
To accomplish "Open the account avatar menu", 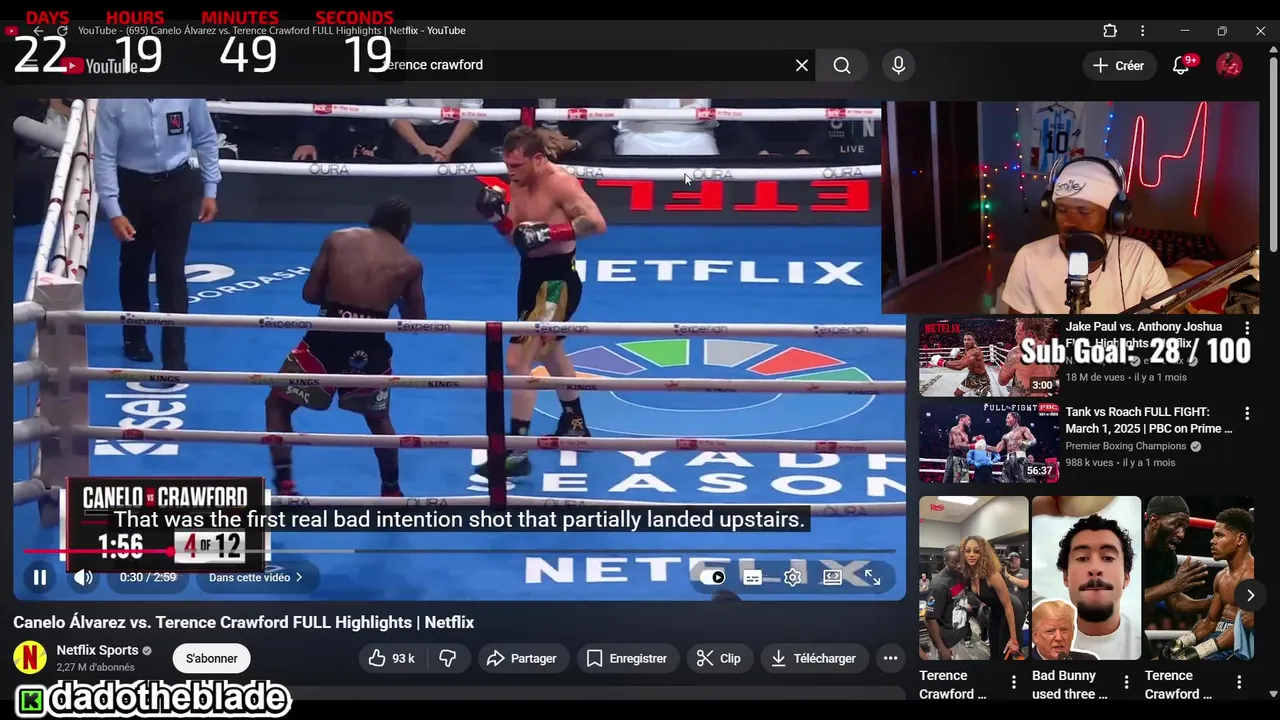I will (1229, 65).
